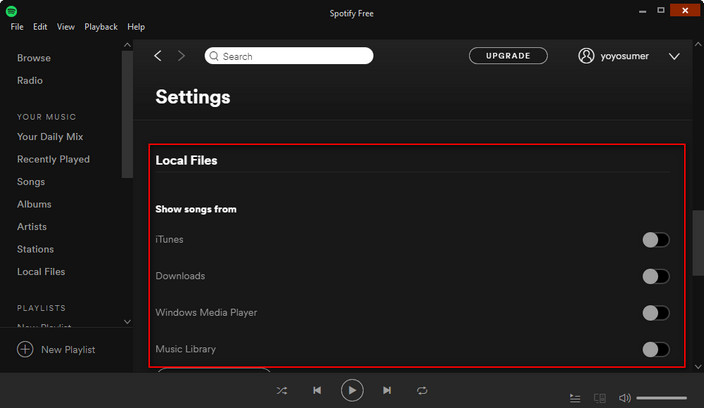Image resolution: width=704 pixels, height=408 pixels.
Task: Click the user profile avatar icon
Action: coord(586,56)
